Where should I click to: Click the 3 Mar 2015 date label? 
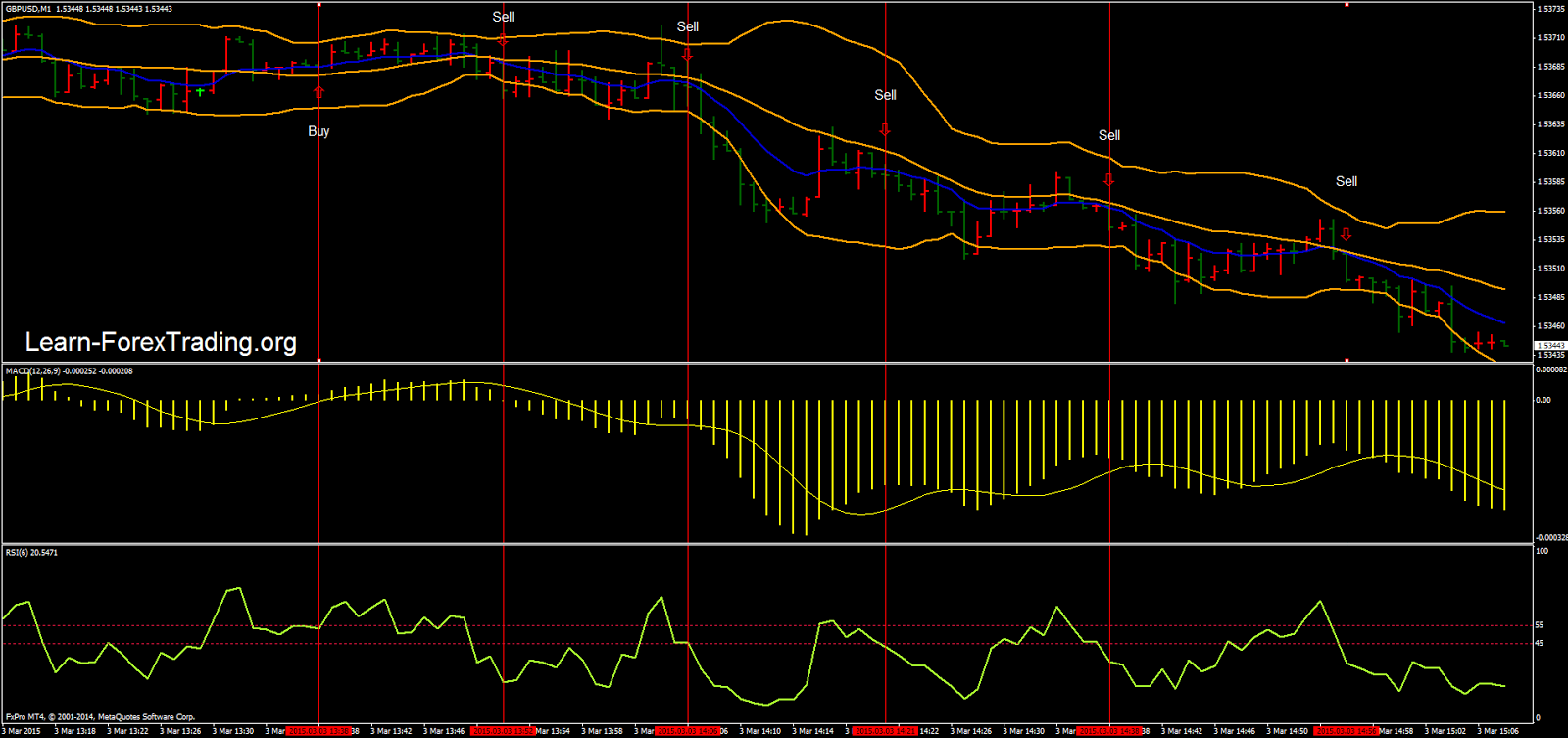tap(22, 731)
